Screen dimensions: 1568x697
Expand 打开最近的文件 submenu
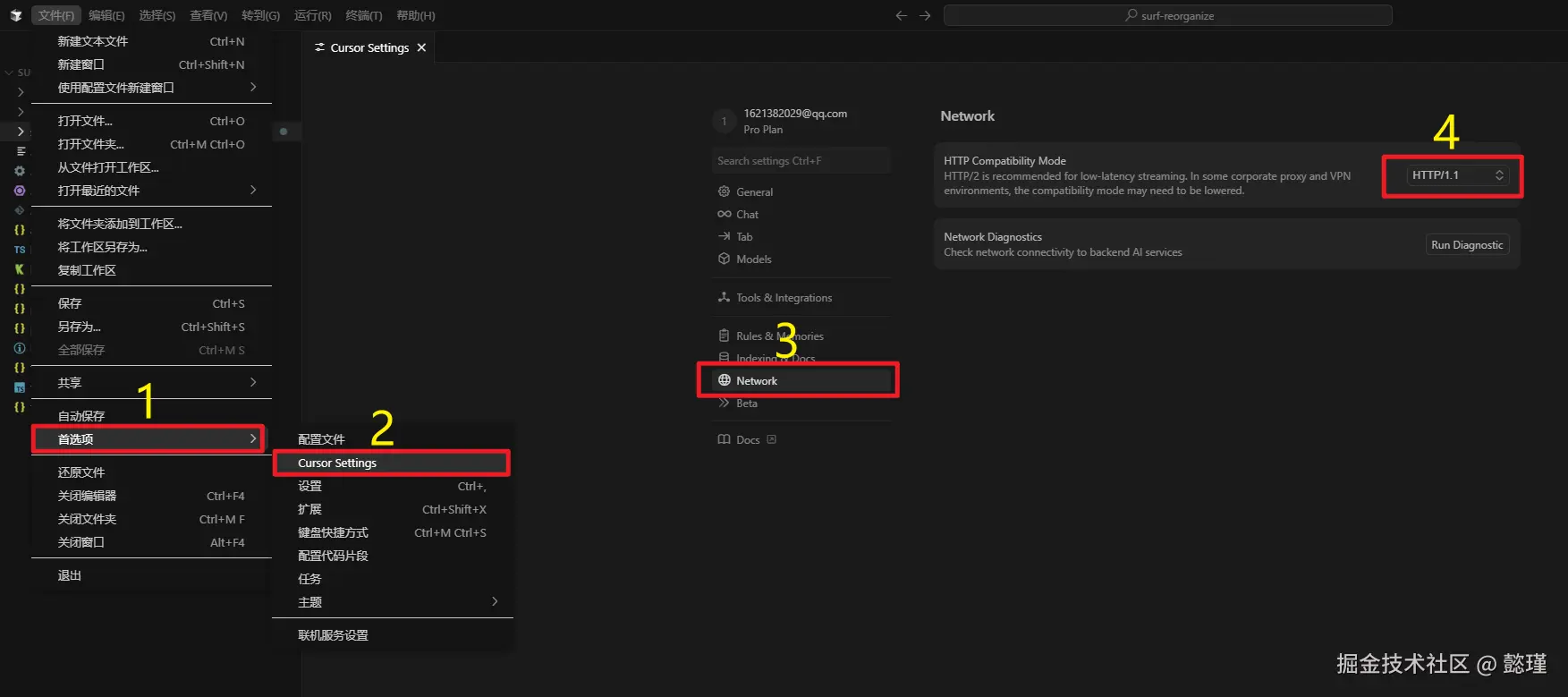point(151,191)
